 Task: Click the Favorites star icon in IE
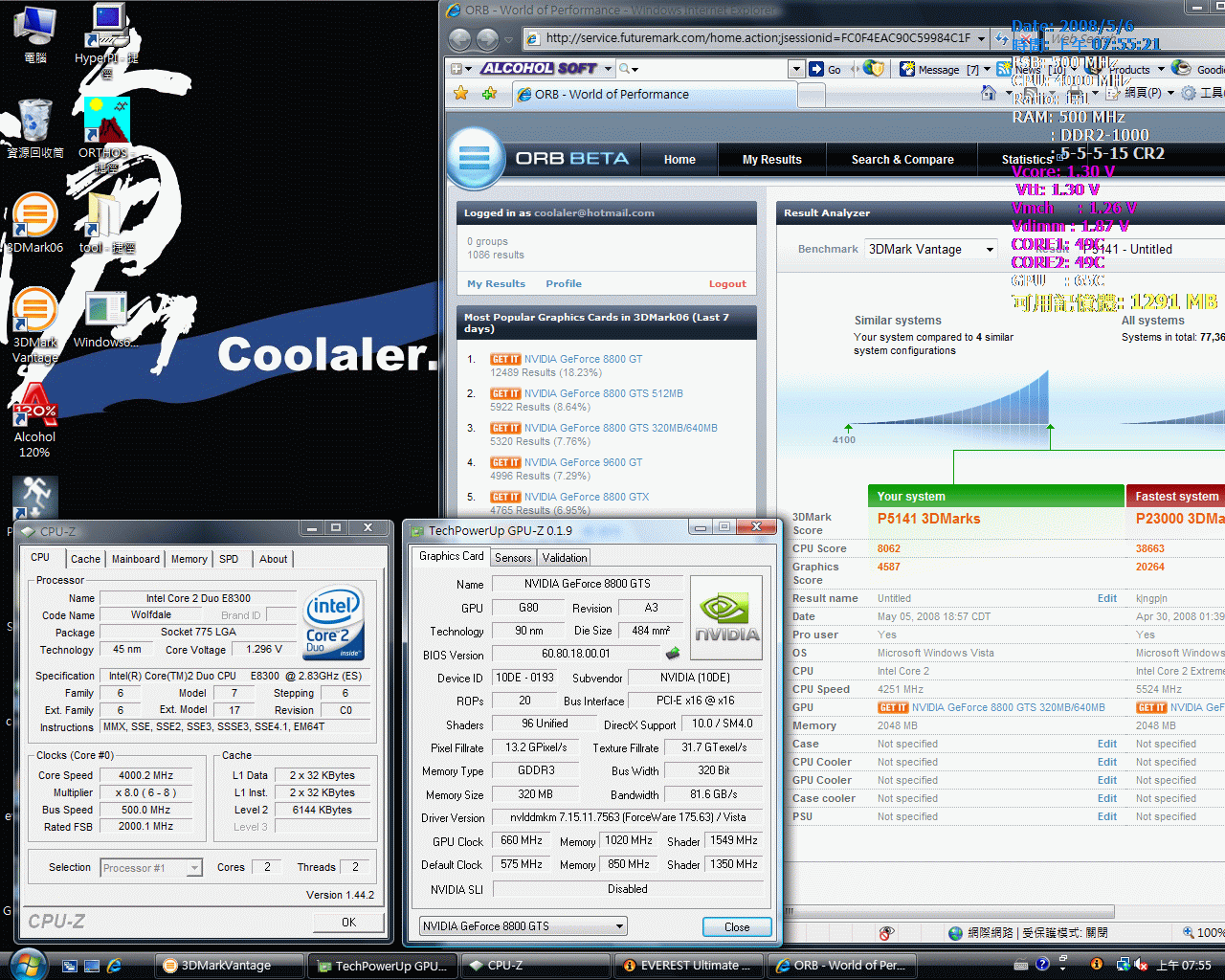point(461,93)
